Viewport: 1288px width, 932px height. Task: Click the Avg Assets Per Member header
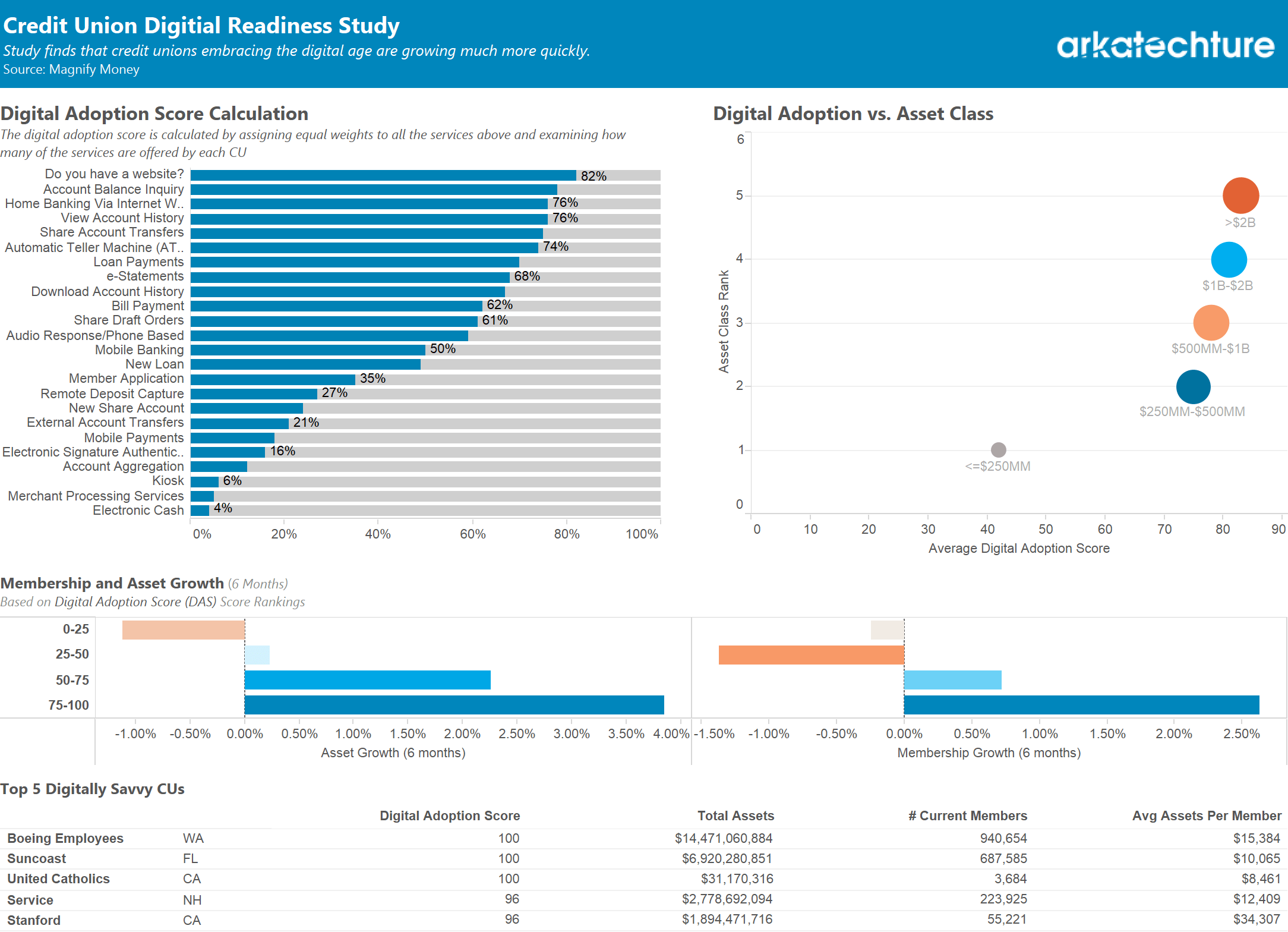coord(1206,815)
